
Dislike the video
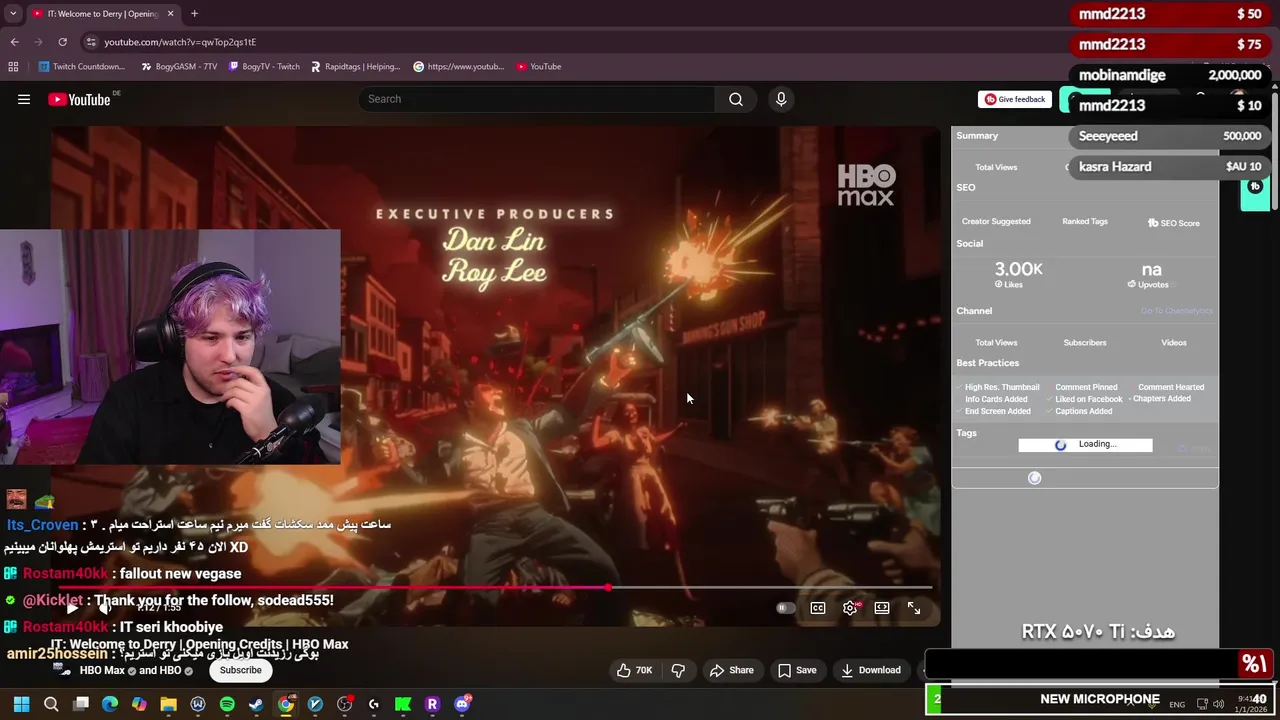point(678,670)
